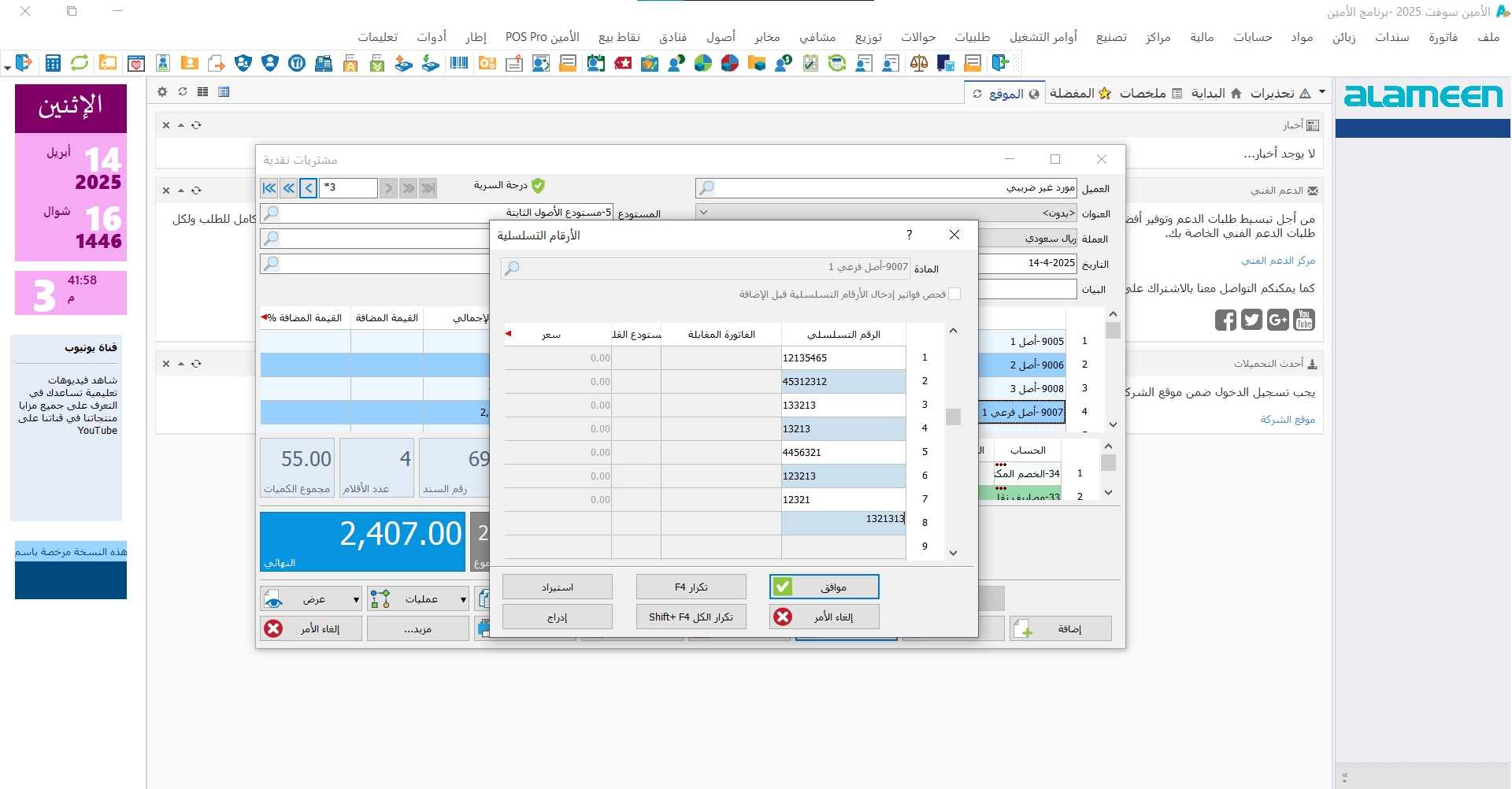Open the calculator from the main toolbar
Screen dimensions: 1512x789
pyautogui.click(x=53, y=63)
